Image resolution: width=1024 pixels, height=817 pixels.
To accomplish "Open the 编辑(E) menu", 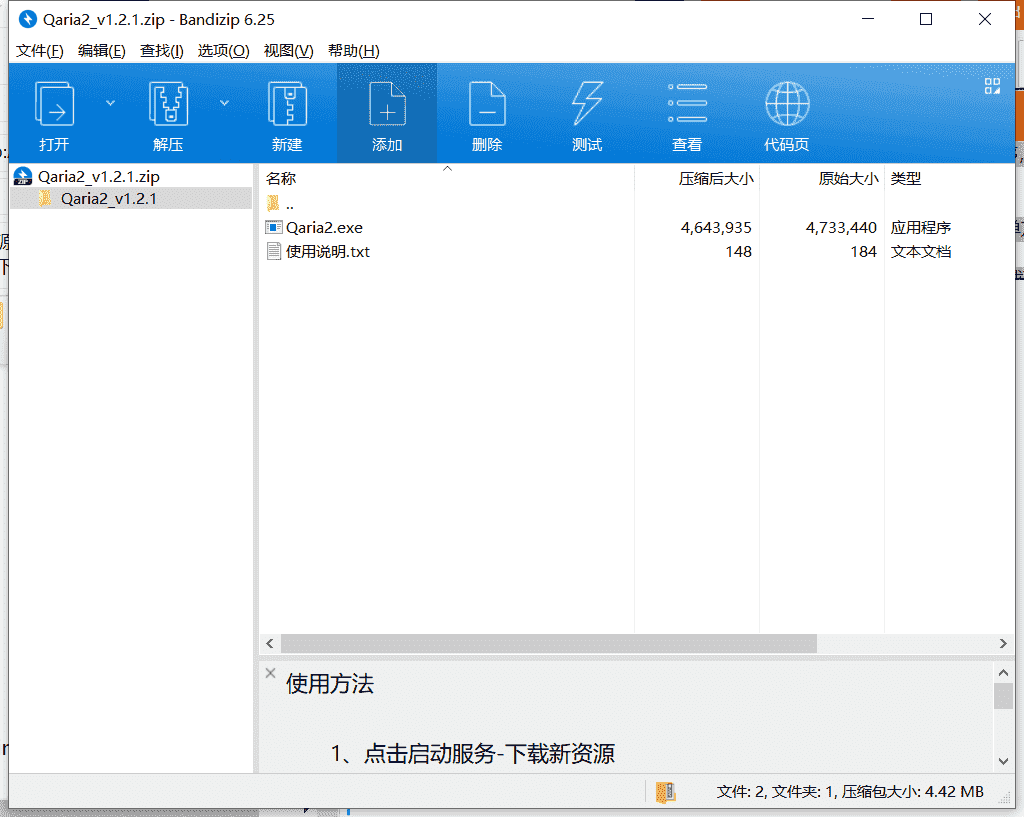I will pyautogui.click(x=101, y=51).
